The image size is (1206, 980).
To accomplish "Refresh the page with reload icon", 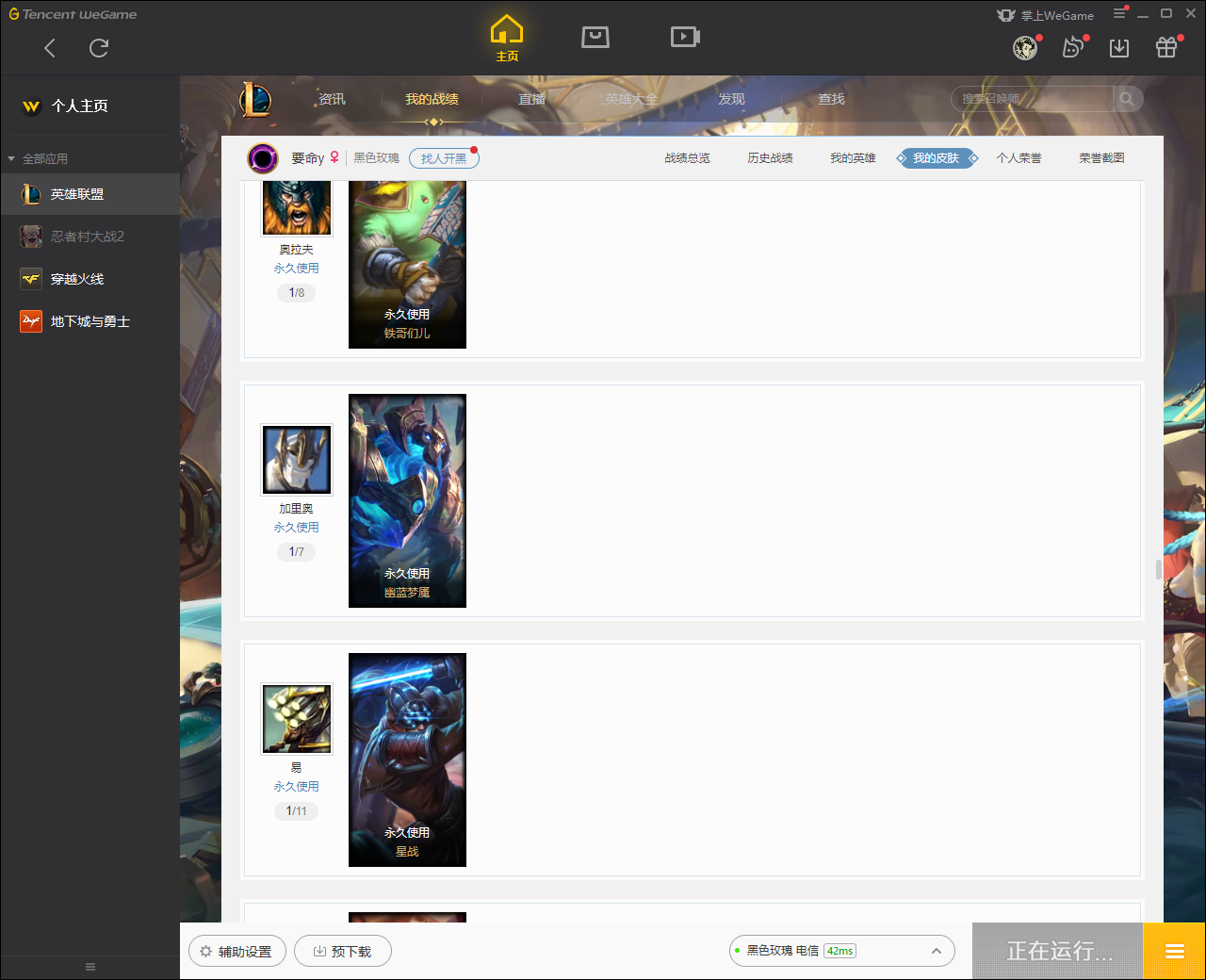I will coord(99,48).
